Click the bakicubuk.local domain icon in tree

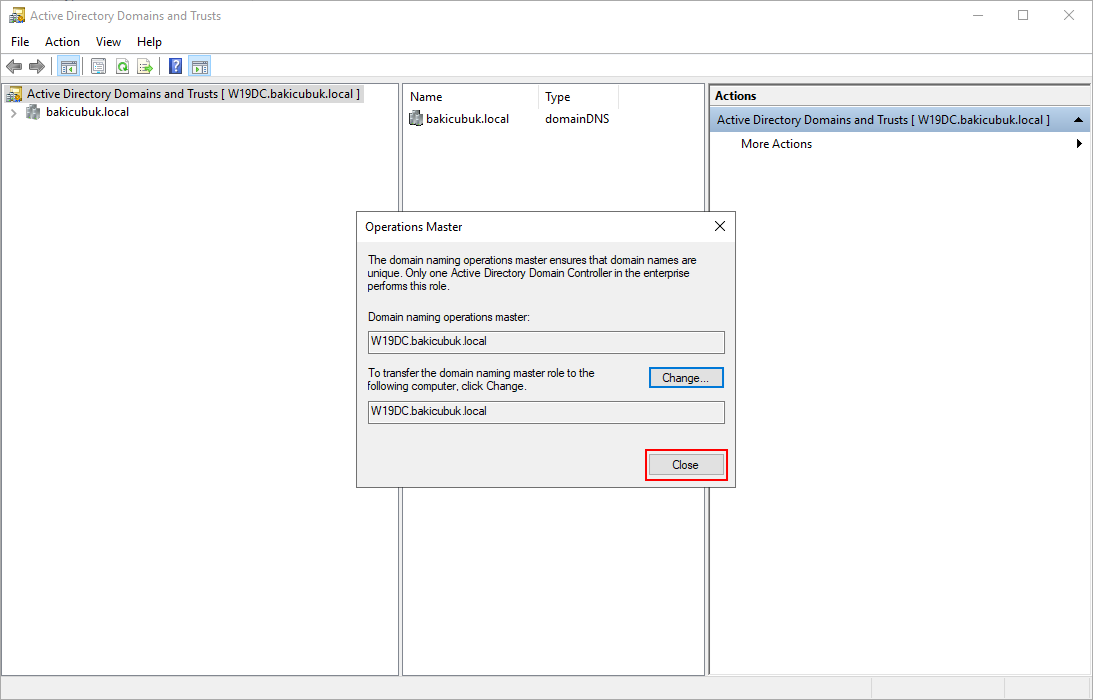pyautogui.click(x=33, y=112)
